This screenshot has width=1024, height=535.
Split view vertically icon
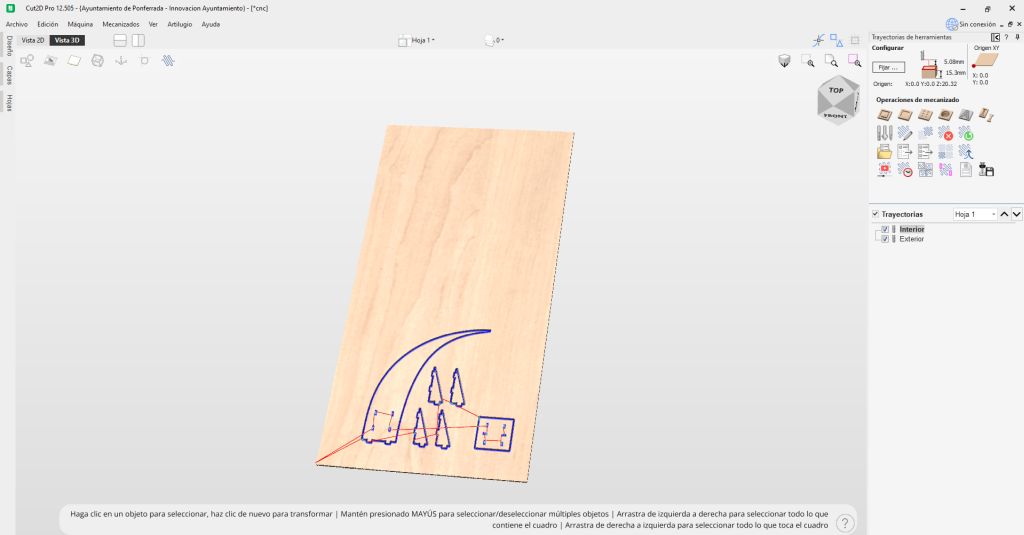(138, 41)
